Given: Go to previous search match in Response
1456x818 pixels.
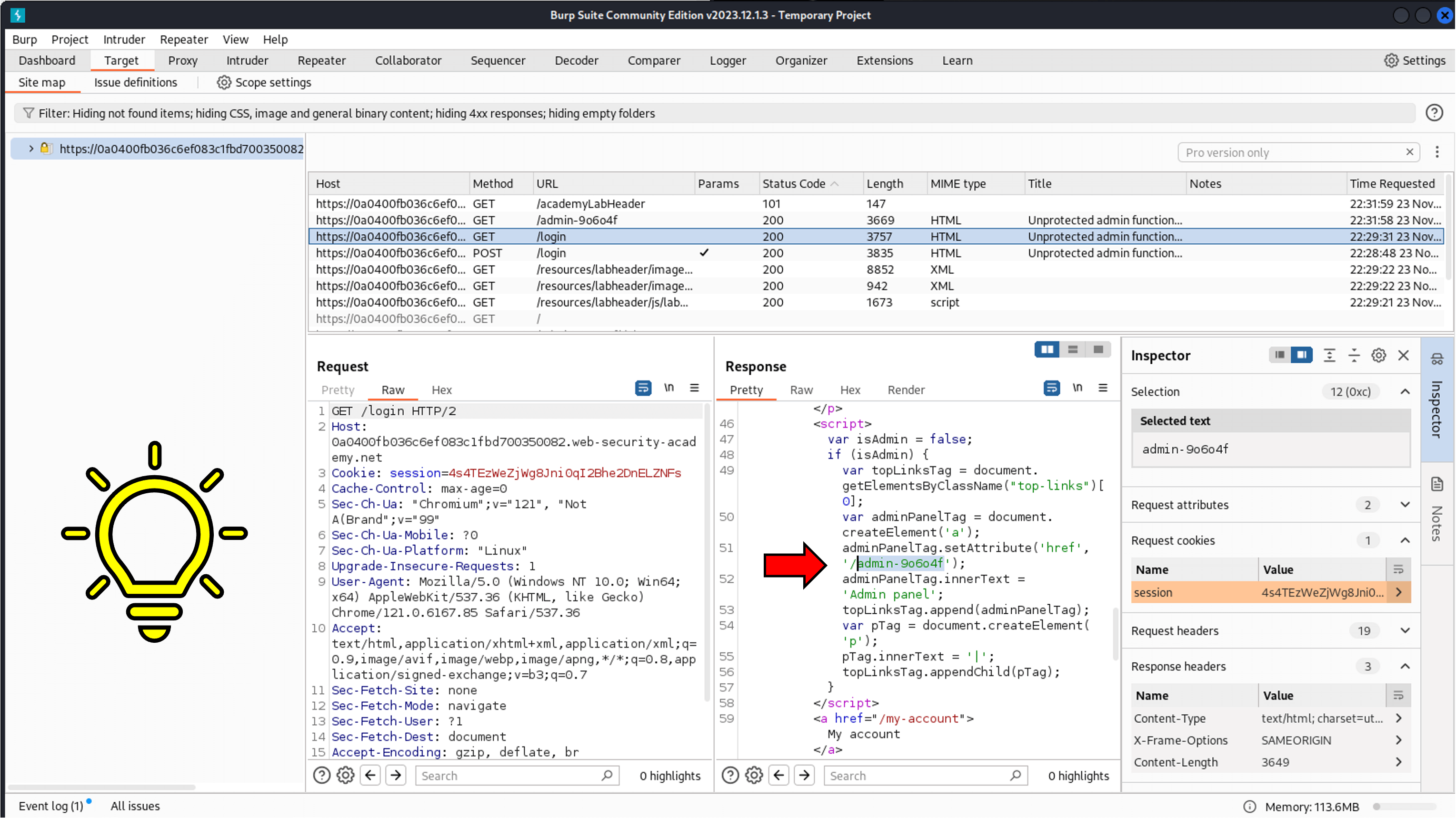Looking at the screenshot, I should pos(779,775).
